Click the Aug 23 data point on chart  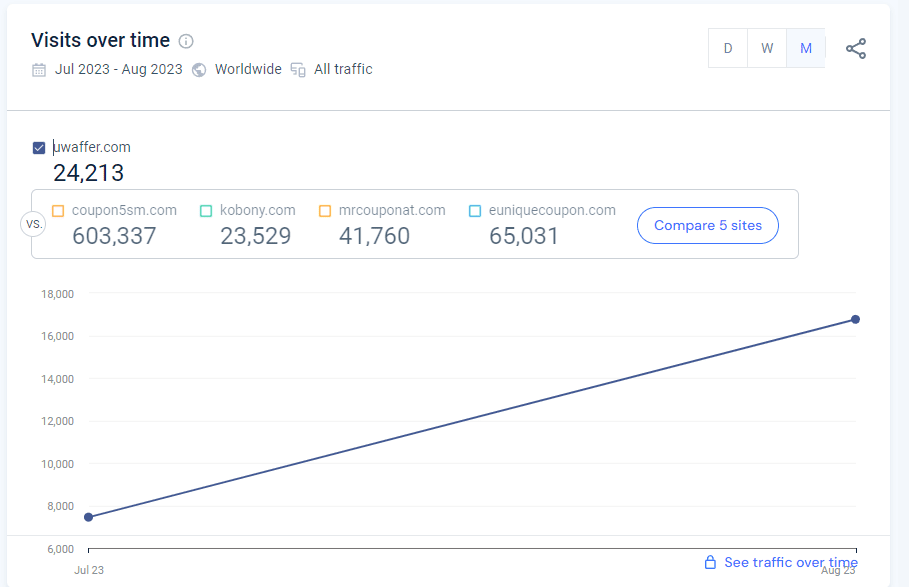855,319
